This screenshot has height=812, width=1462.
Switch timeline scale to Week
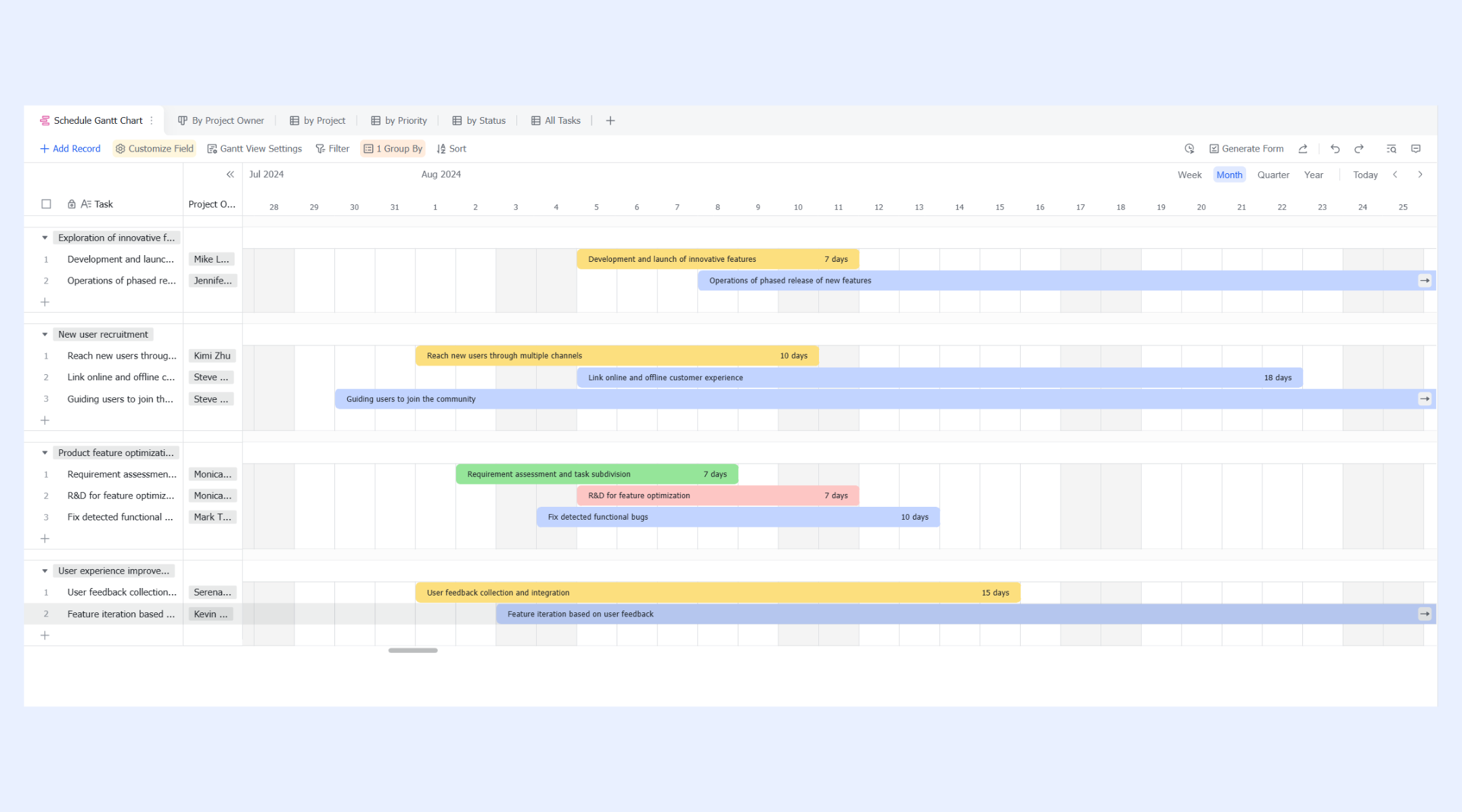tap(1189, 175)
